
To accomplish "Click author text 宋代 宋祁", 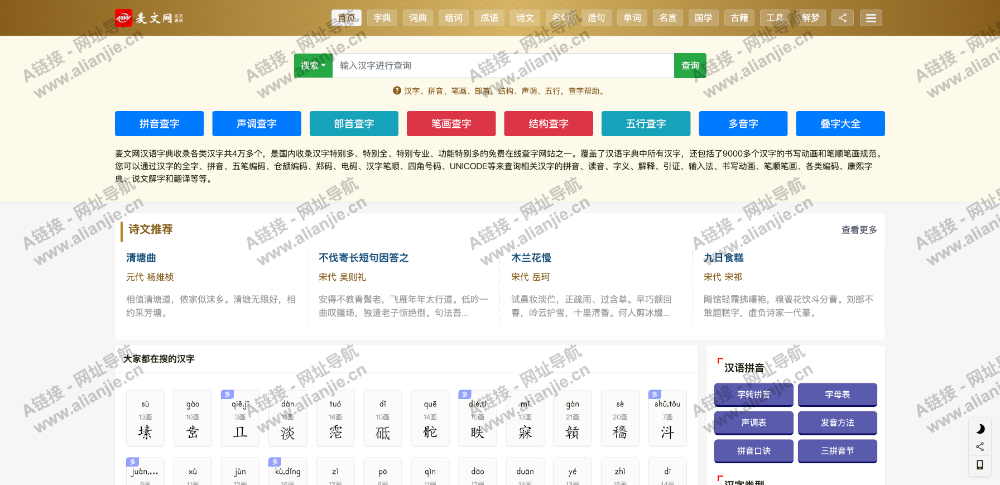I will [x=723, y=277].
